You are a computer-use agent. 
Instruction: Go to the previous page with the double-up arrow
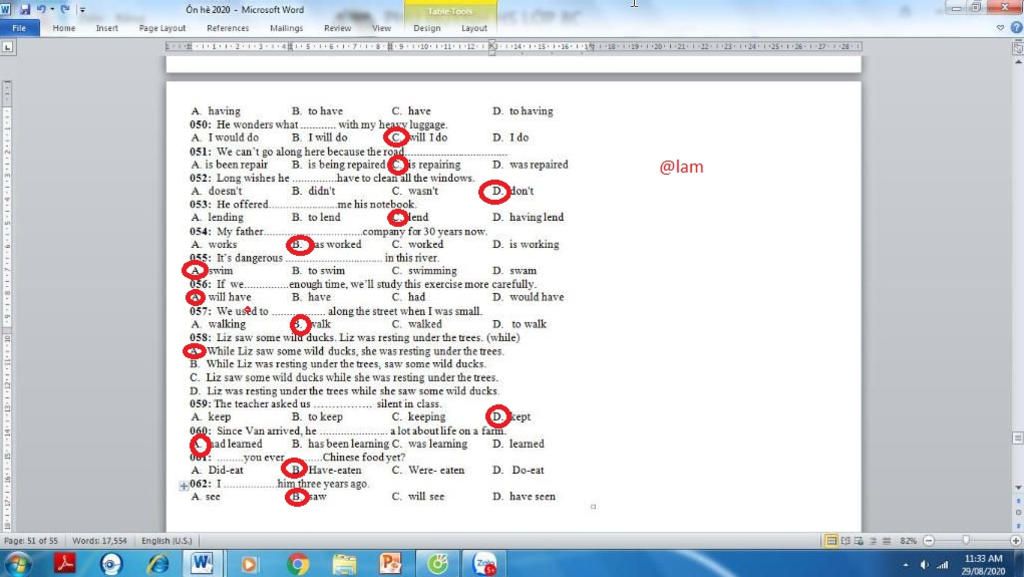[1017, 501]
